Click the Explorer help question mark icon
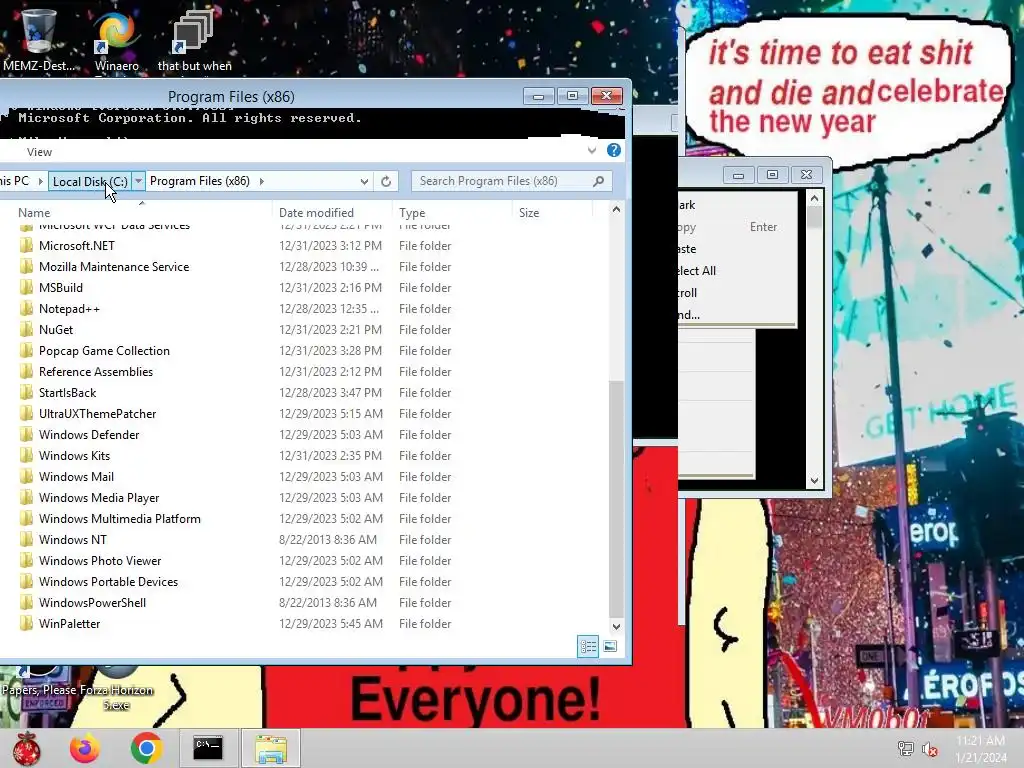Viewport: 1024px width, 768px height. (x=614, y=150)
